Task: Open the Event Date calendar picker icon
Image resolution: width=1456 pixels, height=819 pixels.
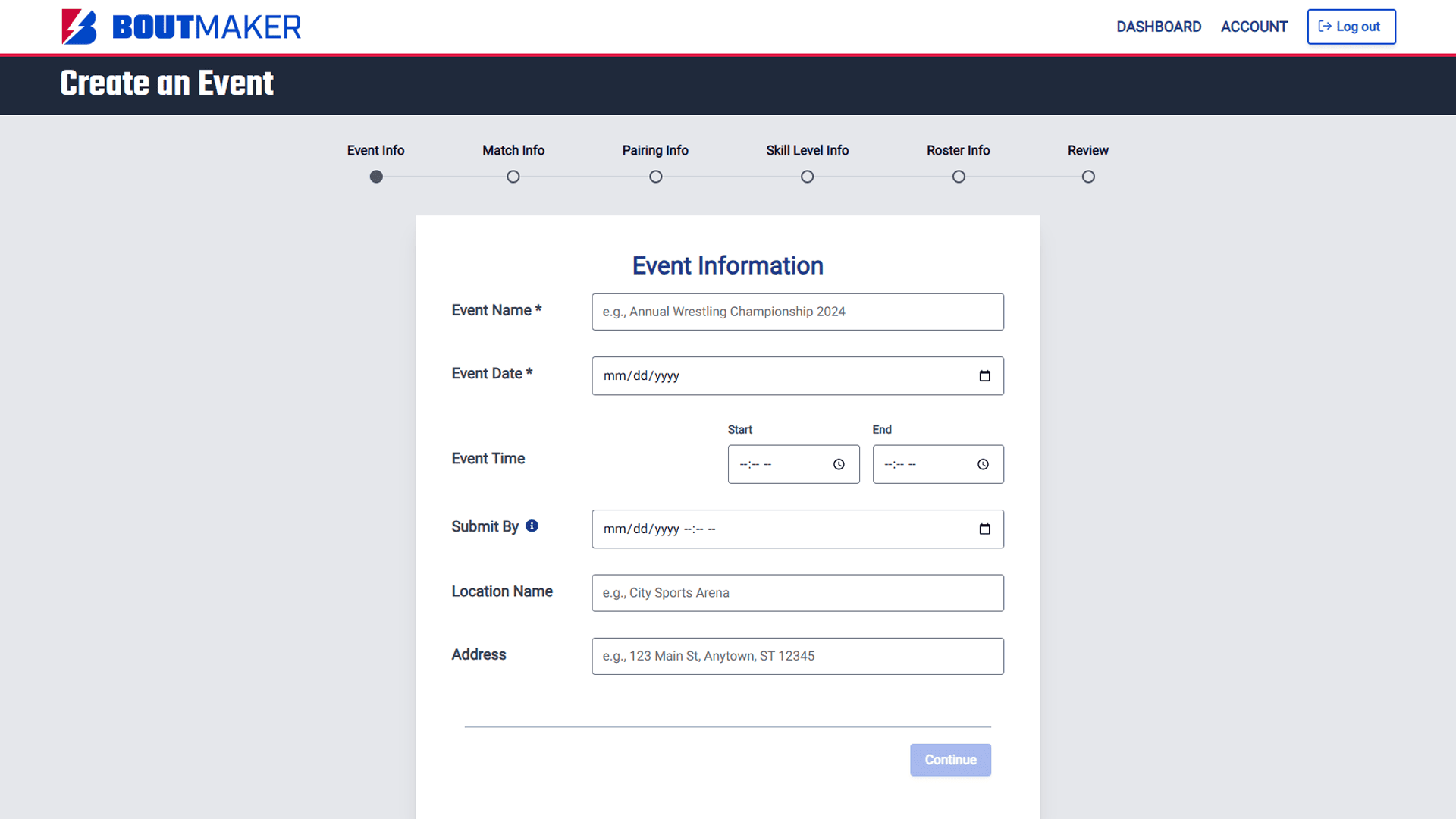Action: click(x=984, y=376)
